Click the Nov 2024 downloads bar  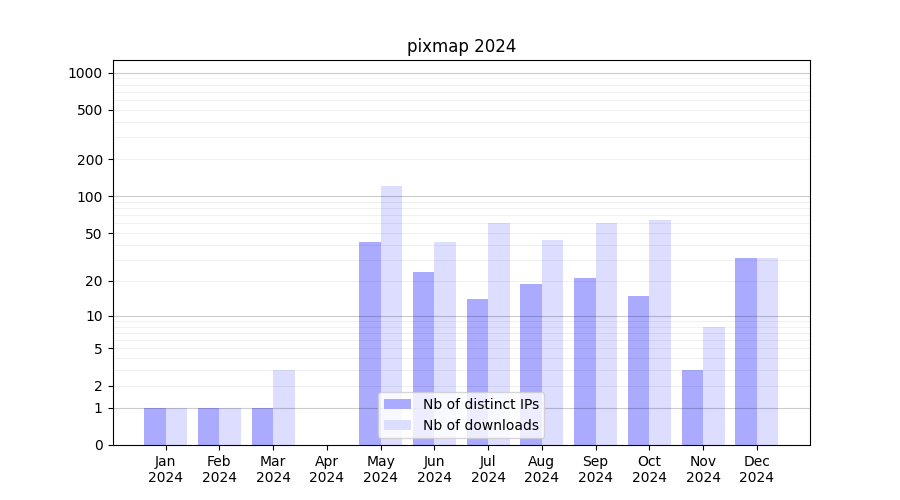[x=714, y=385]
